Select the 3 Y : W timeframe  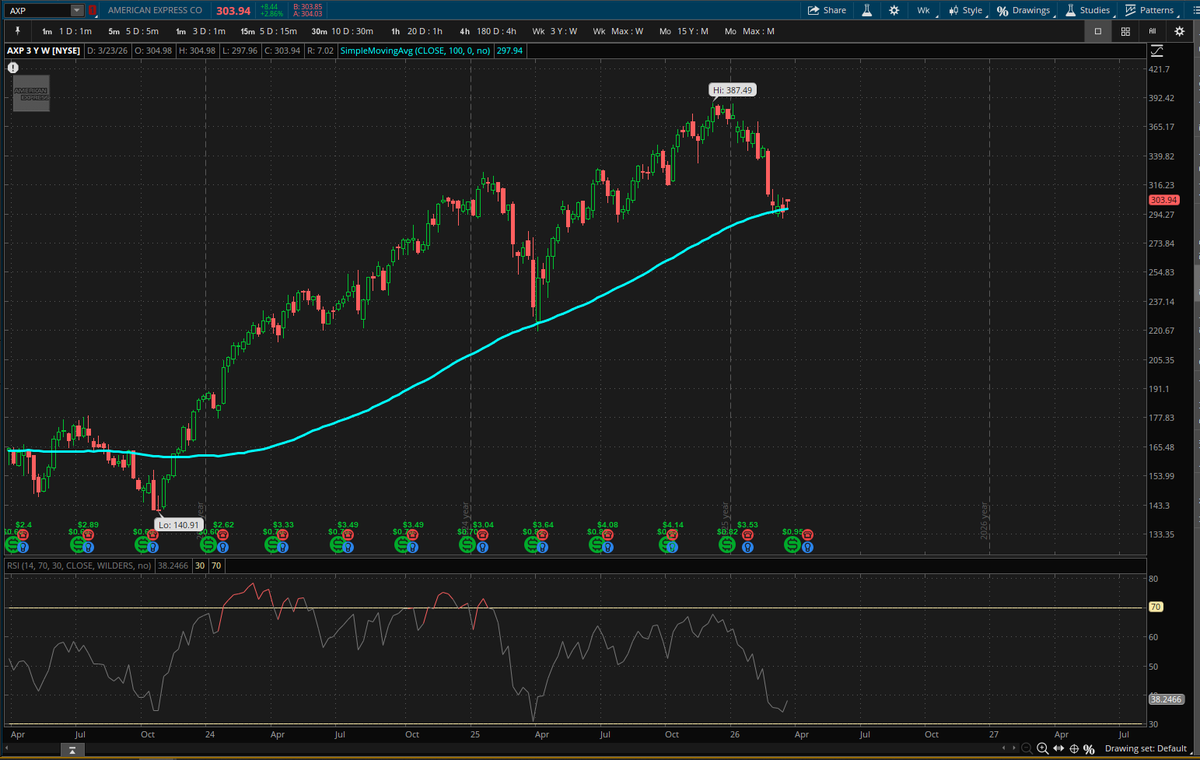pyautogui.click(x=554, y=31)
